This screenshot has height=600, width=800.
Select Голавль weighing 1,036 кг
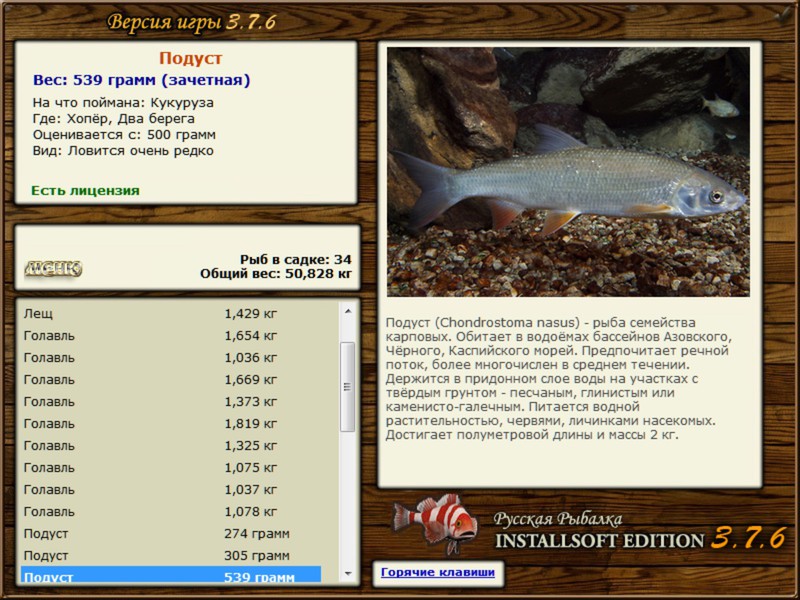(170, 358)
